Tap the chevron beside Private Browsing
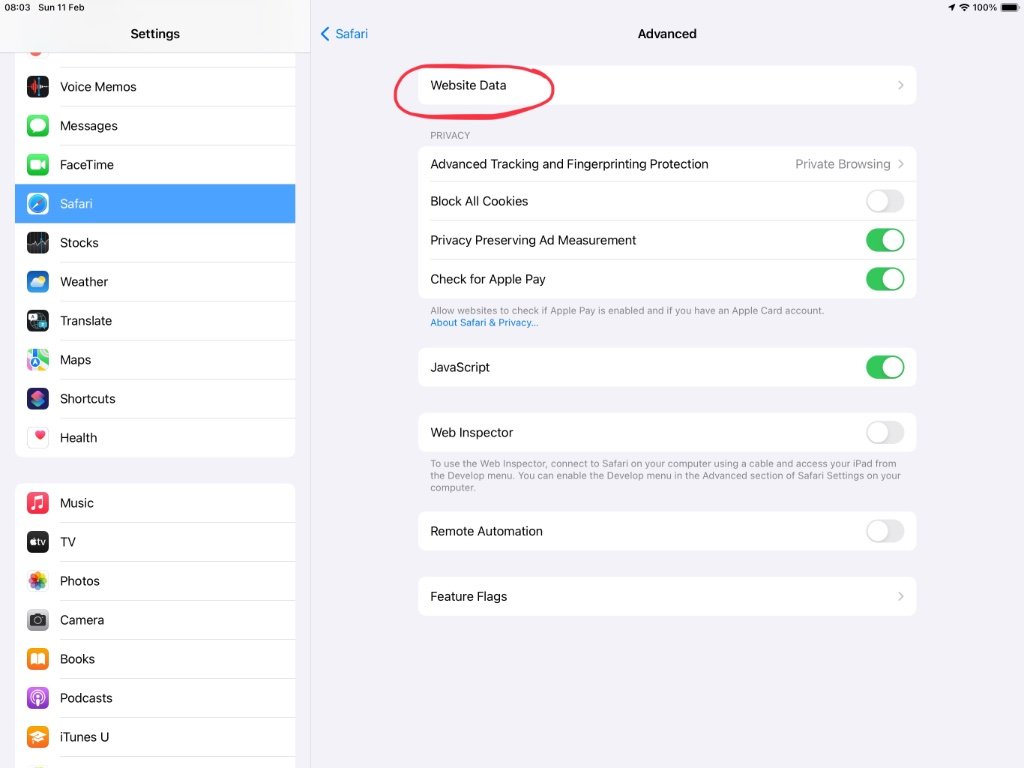 (x=901, y=164)
